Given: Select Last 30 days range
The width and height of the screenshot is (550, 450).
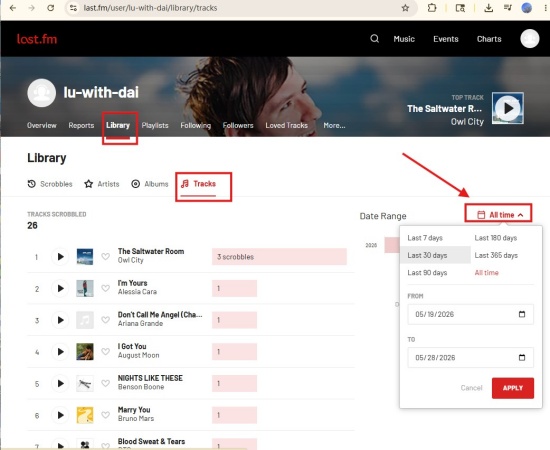Looking at the screenshot, I should coord(427,255).
